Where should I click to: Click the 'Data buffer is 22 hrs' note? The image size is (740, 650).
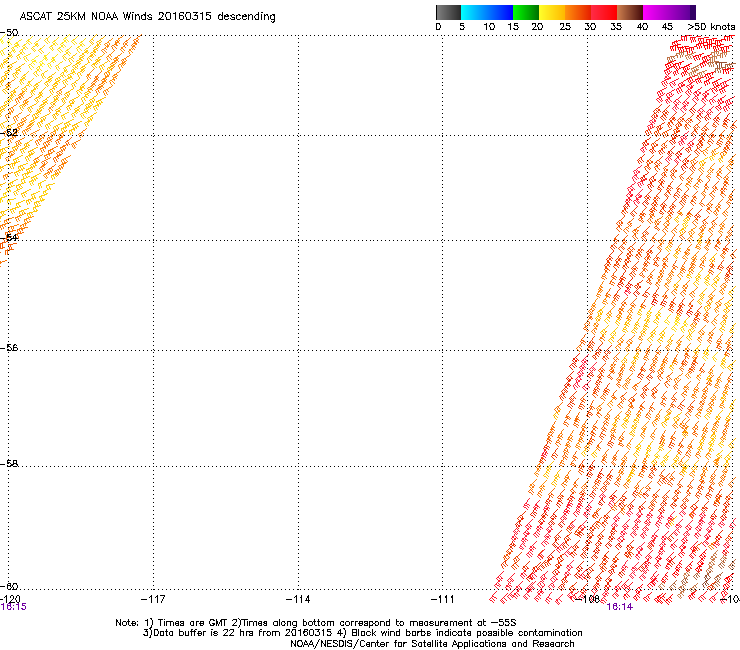click(362, 633)
